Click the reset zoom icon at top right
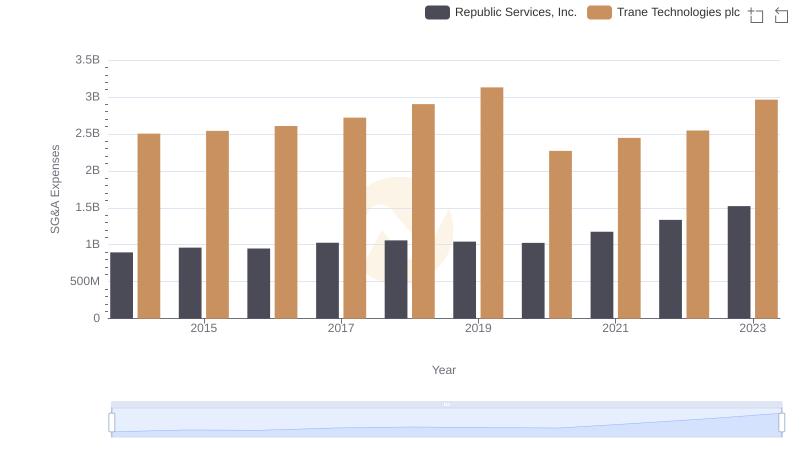 click(781, 15)
